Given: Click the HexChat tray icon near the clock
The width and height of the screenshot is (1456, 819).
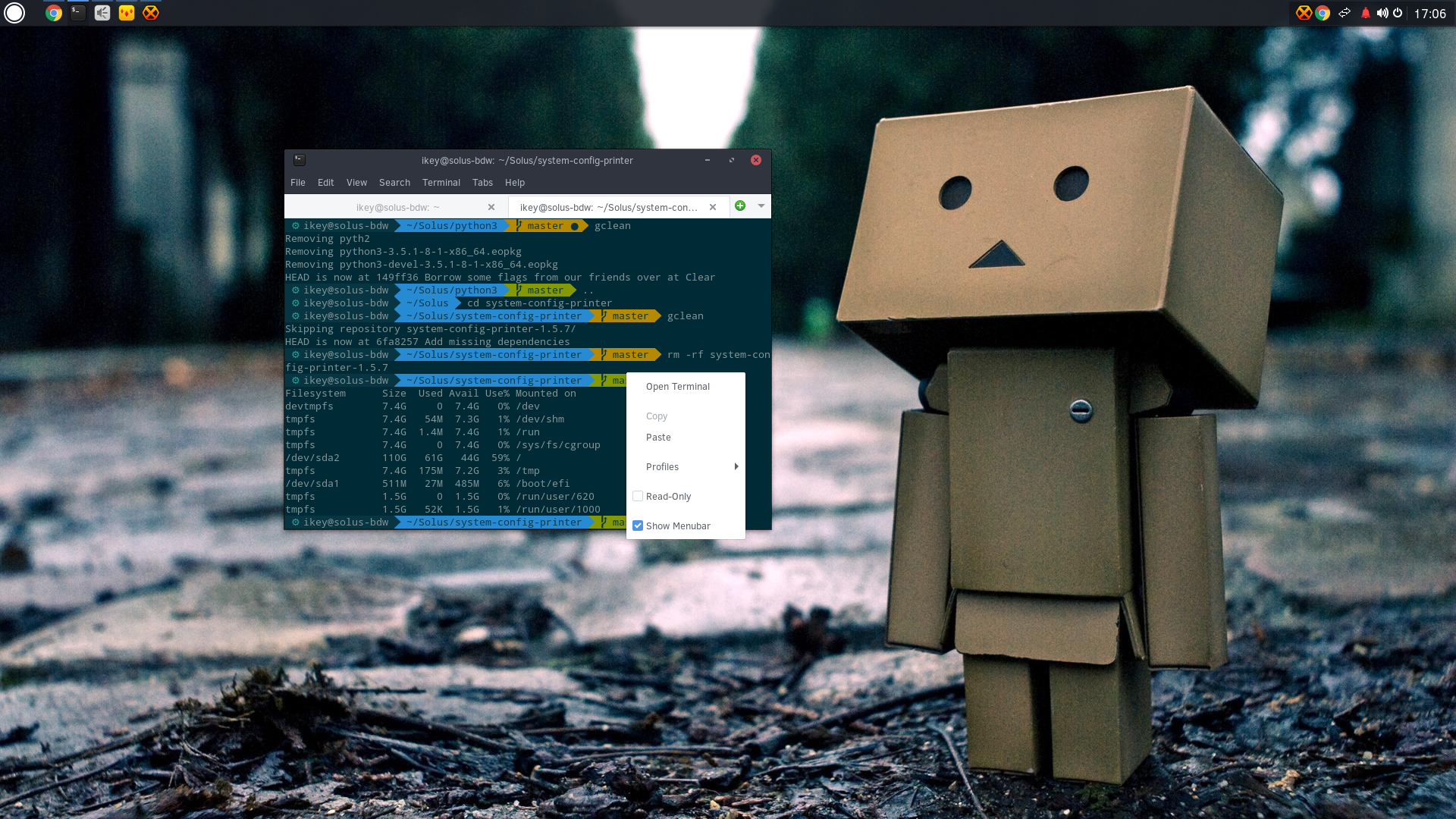Looking at the screenshot, I should pyautogui.click(x=1304, y=13).
